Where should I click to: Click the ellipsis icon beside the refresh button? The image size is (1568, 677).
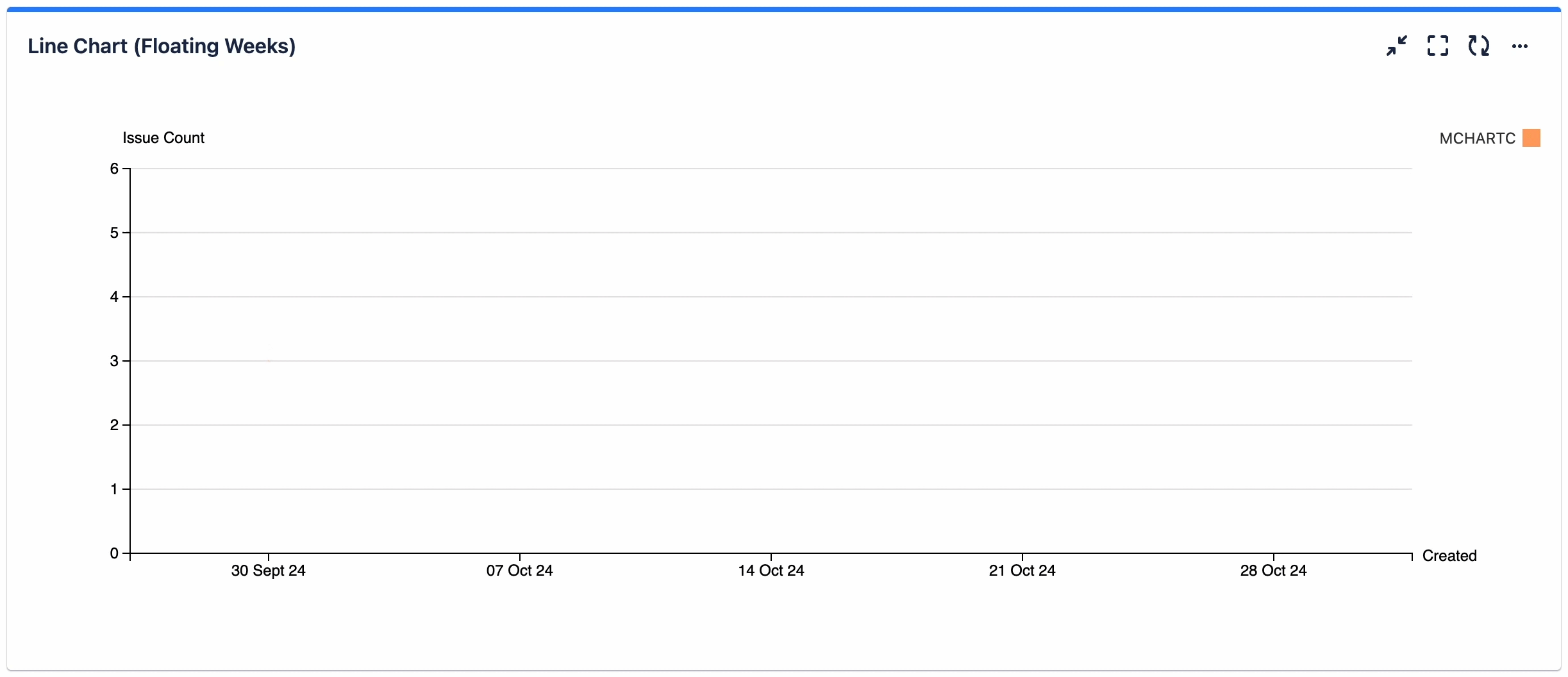point(1521,46)
